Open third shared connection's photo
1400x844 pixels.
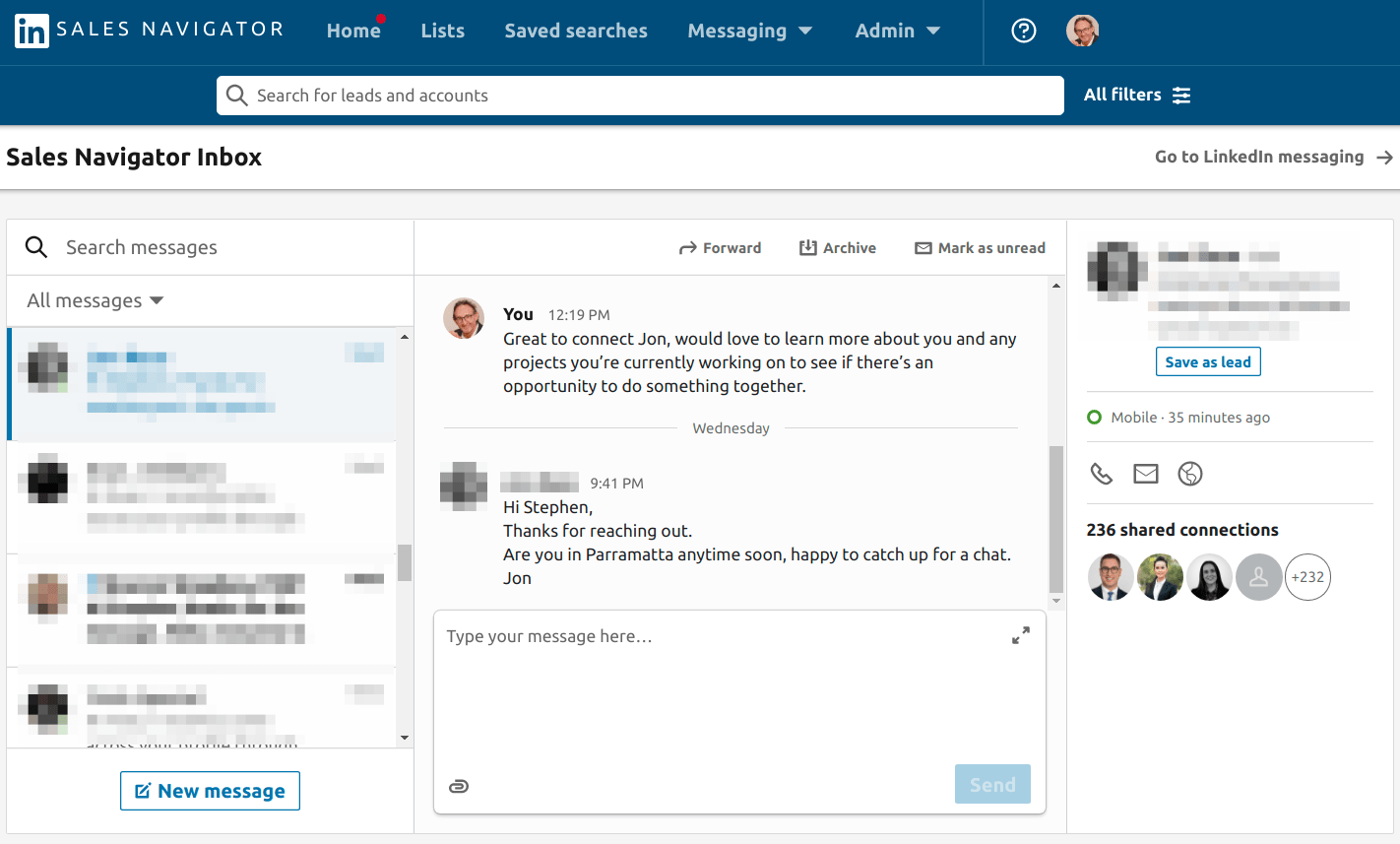pyautogui.click(x=1210, y=577)
